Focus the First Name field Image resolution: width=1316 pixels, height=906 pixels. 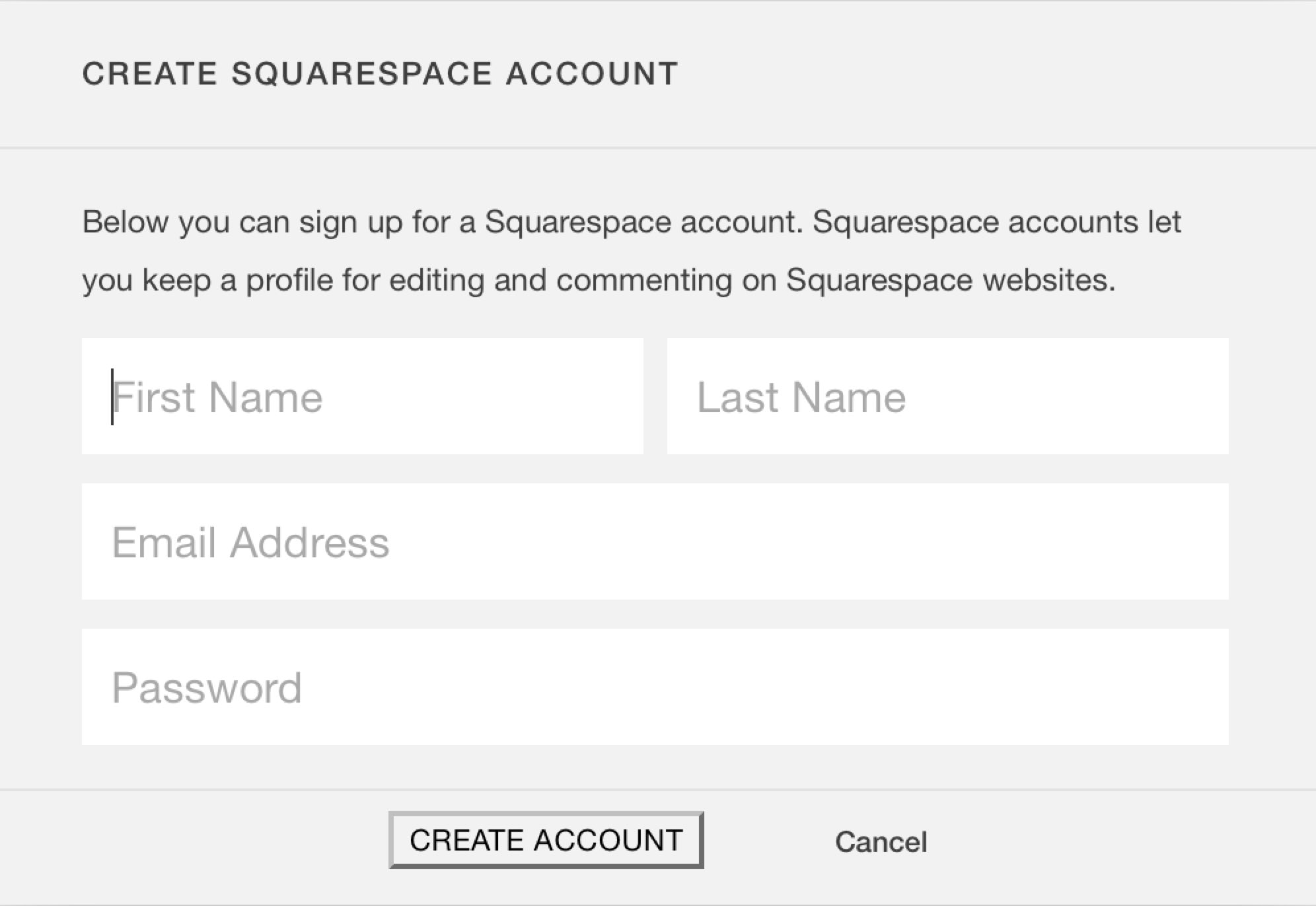pyautogui.click(x=363, y=396)
